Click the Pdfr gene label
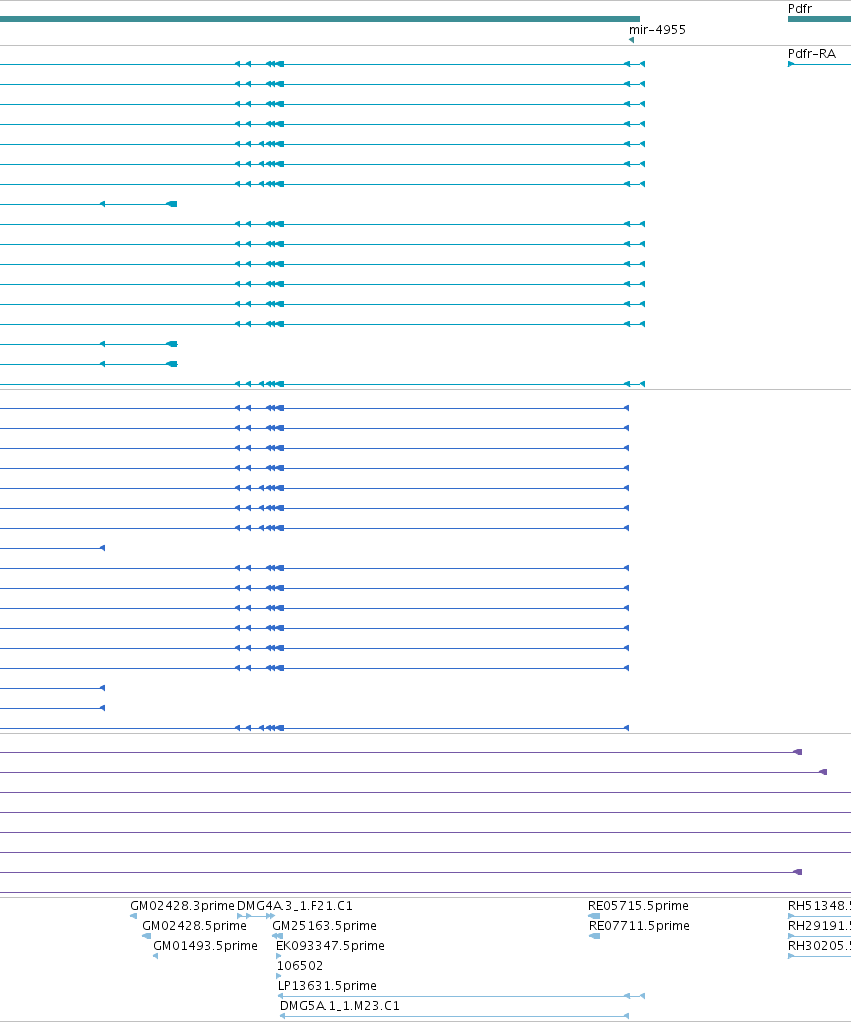 800,8
